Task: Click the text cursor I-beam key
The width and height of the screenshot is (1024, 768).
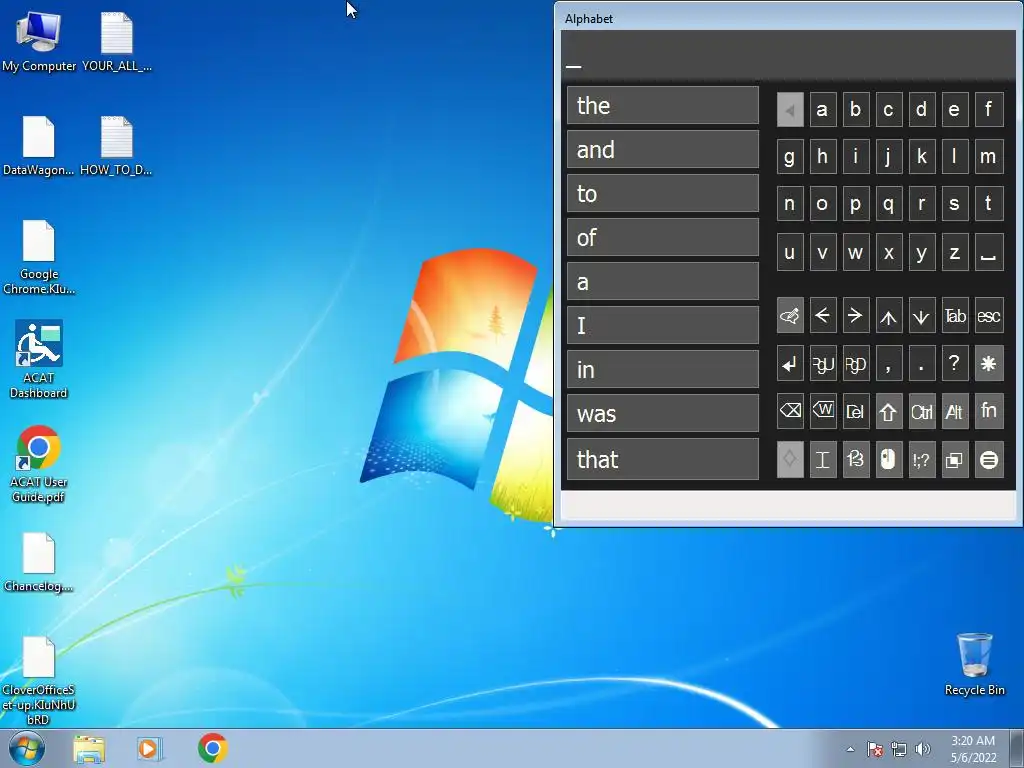Action: (x=823, y=460)
